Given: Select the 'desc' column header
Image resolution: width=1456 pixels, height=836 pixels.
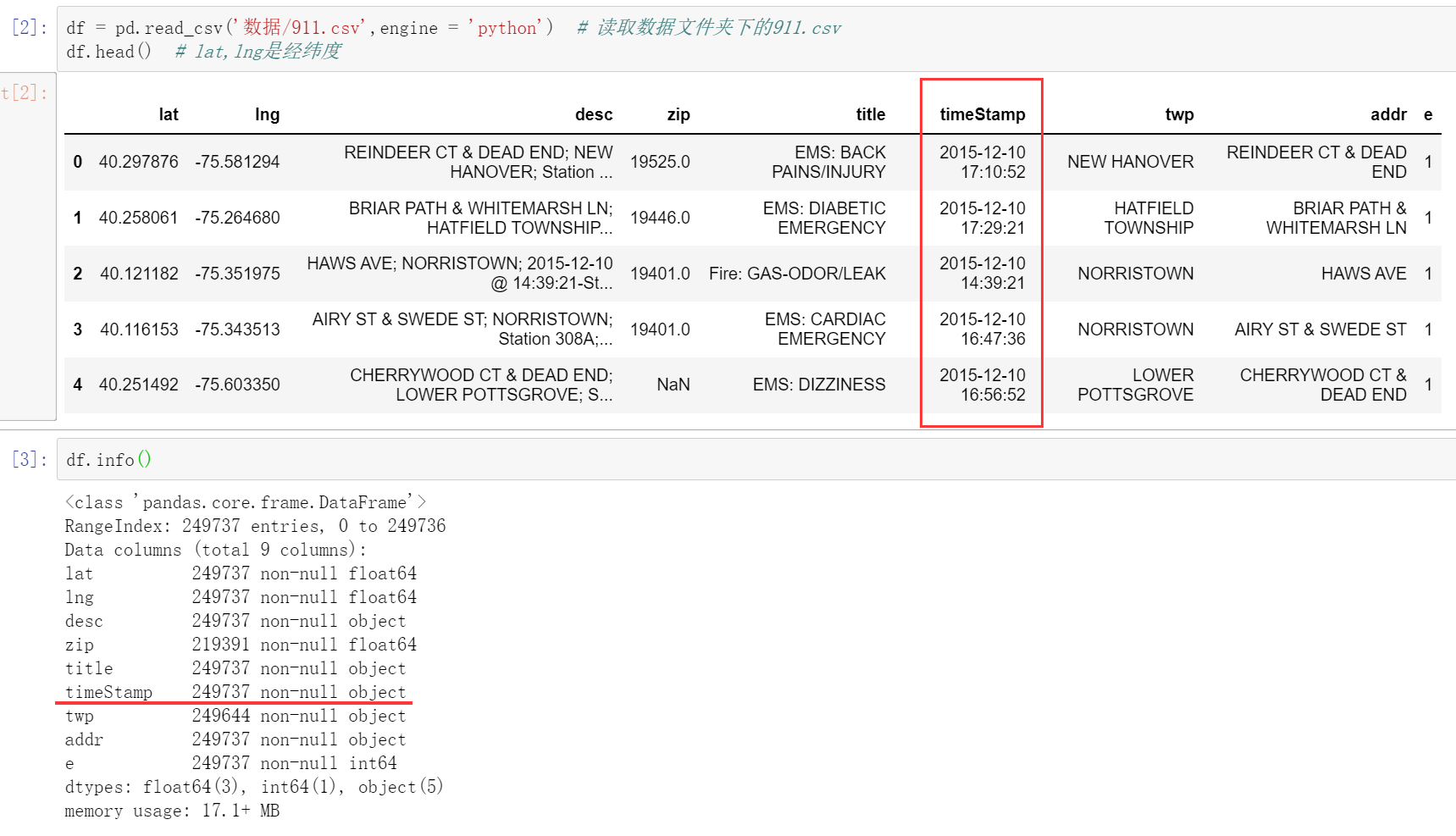Looking at the screenshot, I should coord(594,114).
